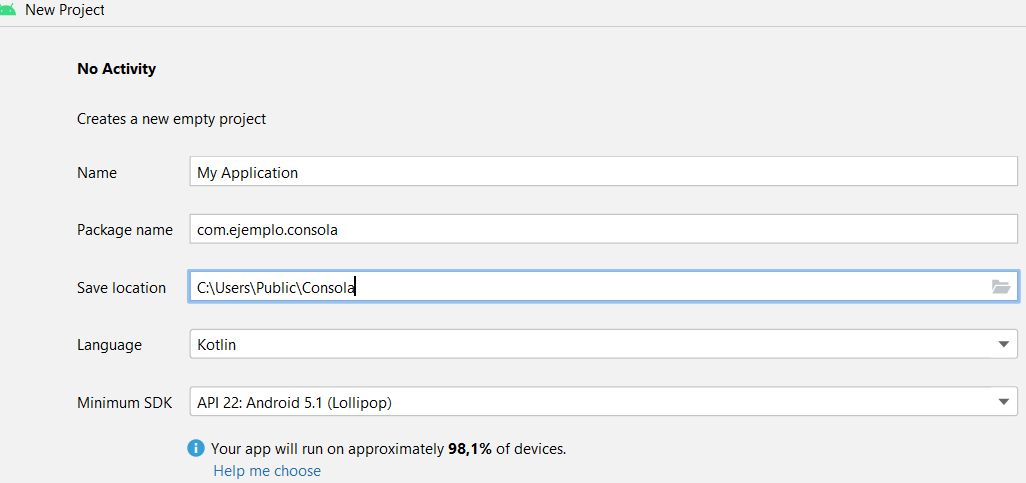
Task: Open the API 22 Android 5.1 combo box
Action: (590, 403)
